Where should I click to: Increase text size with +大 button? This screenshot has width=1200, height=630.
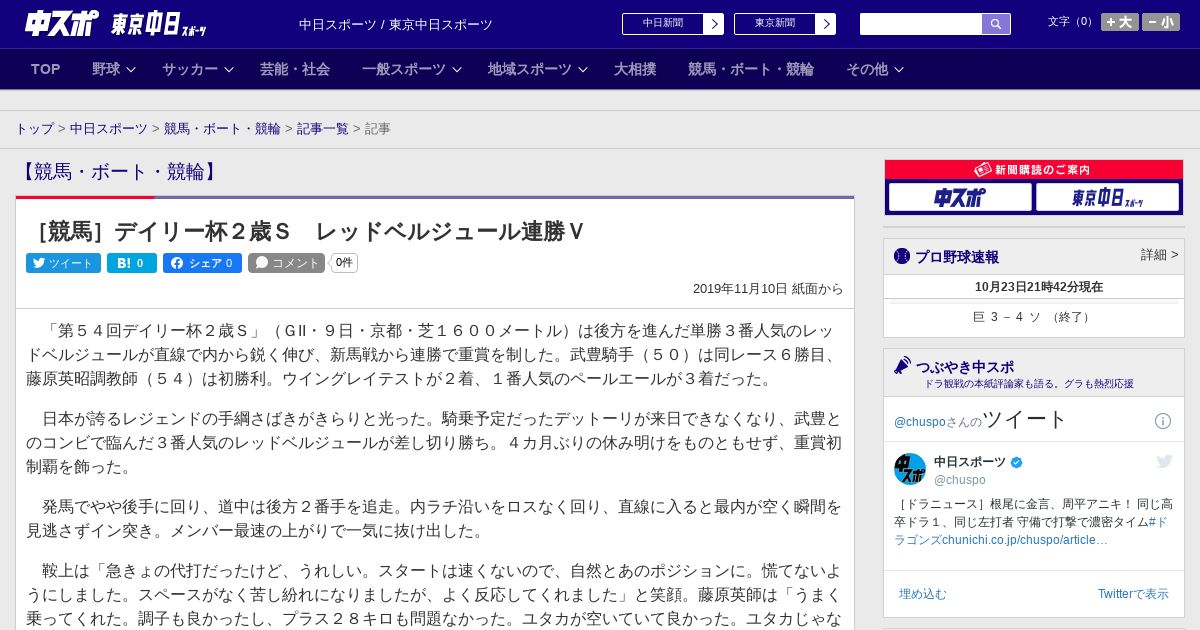1120,22
